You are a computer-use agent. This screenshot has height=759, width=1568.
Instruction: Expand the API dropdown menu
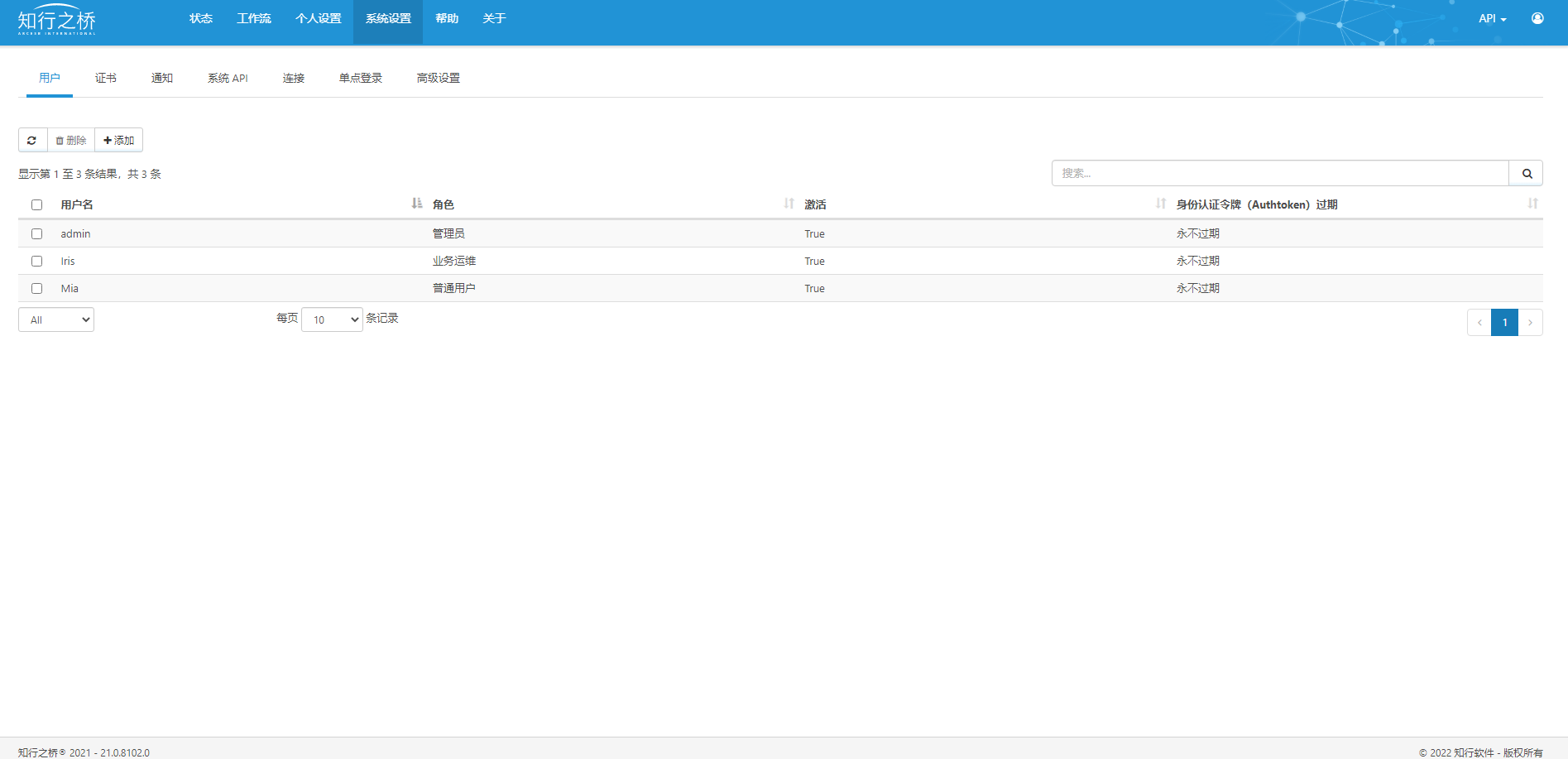1493,18
